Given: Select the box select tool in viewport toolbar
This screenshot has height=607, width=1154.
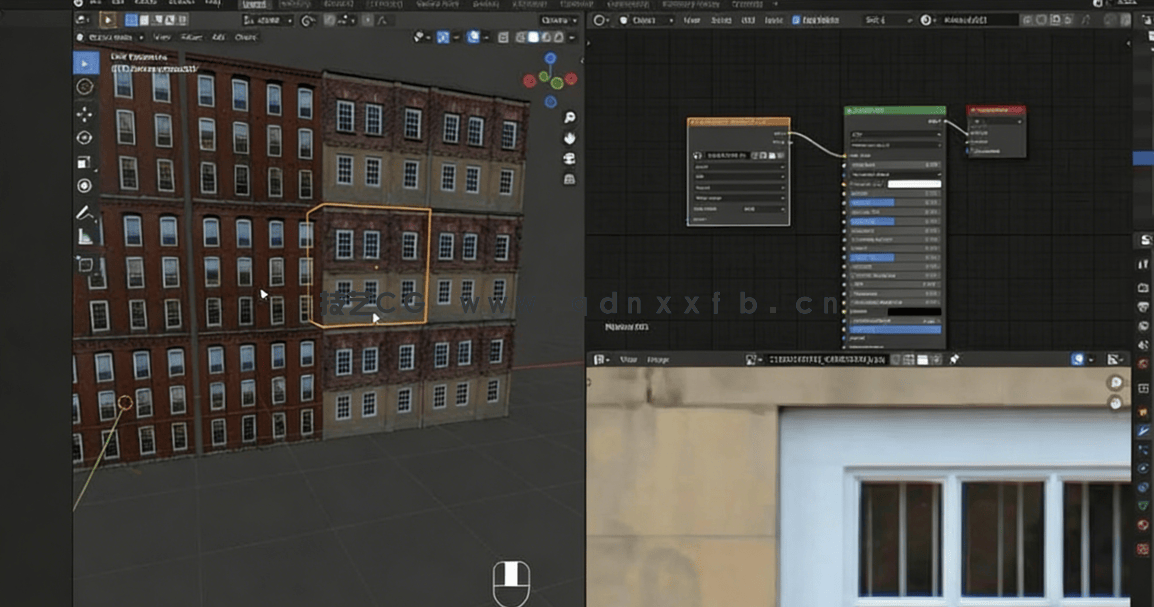Looking at the screenshot, I should (x=86, y=62).
